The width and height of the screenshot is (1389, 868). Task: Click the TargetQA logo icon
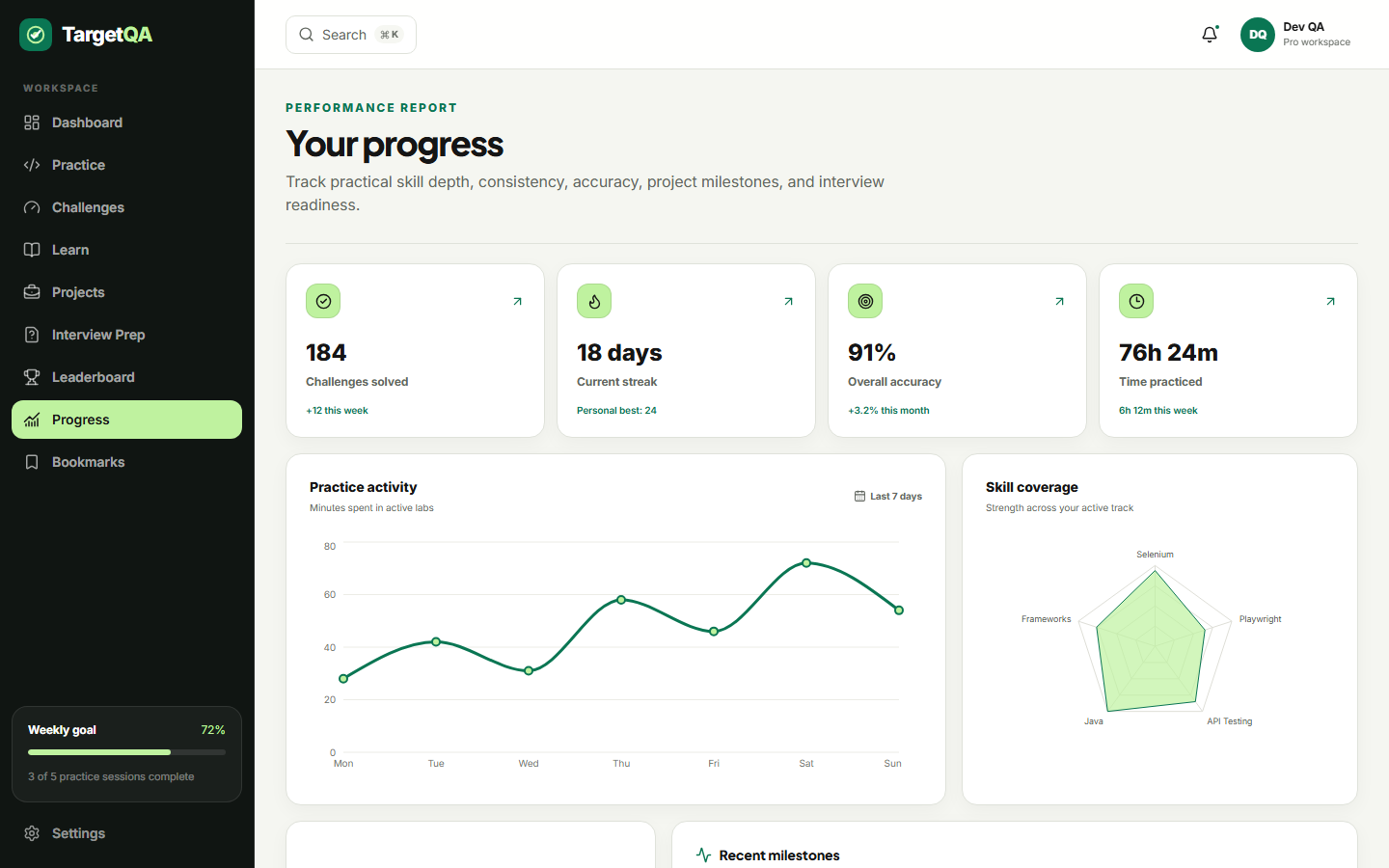36,35
